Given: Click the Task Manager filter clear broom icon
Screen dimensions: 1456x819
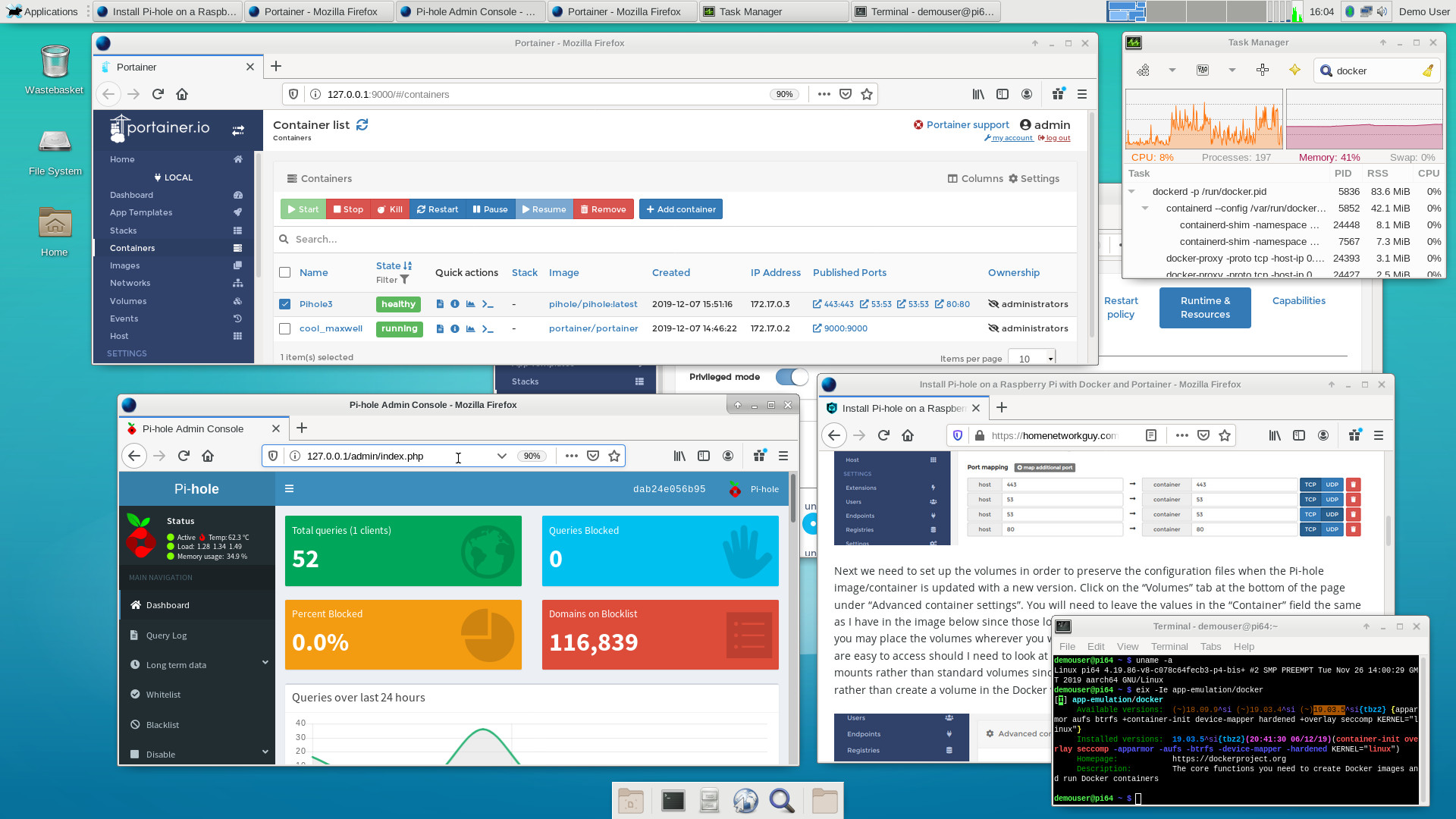Looking at the screenshot, I should tap(1428, 71).
